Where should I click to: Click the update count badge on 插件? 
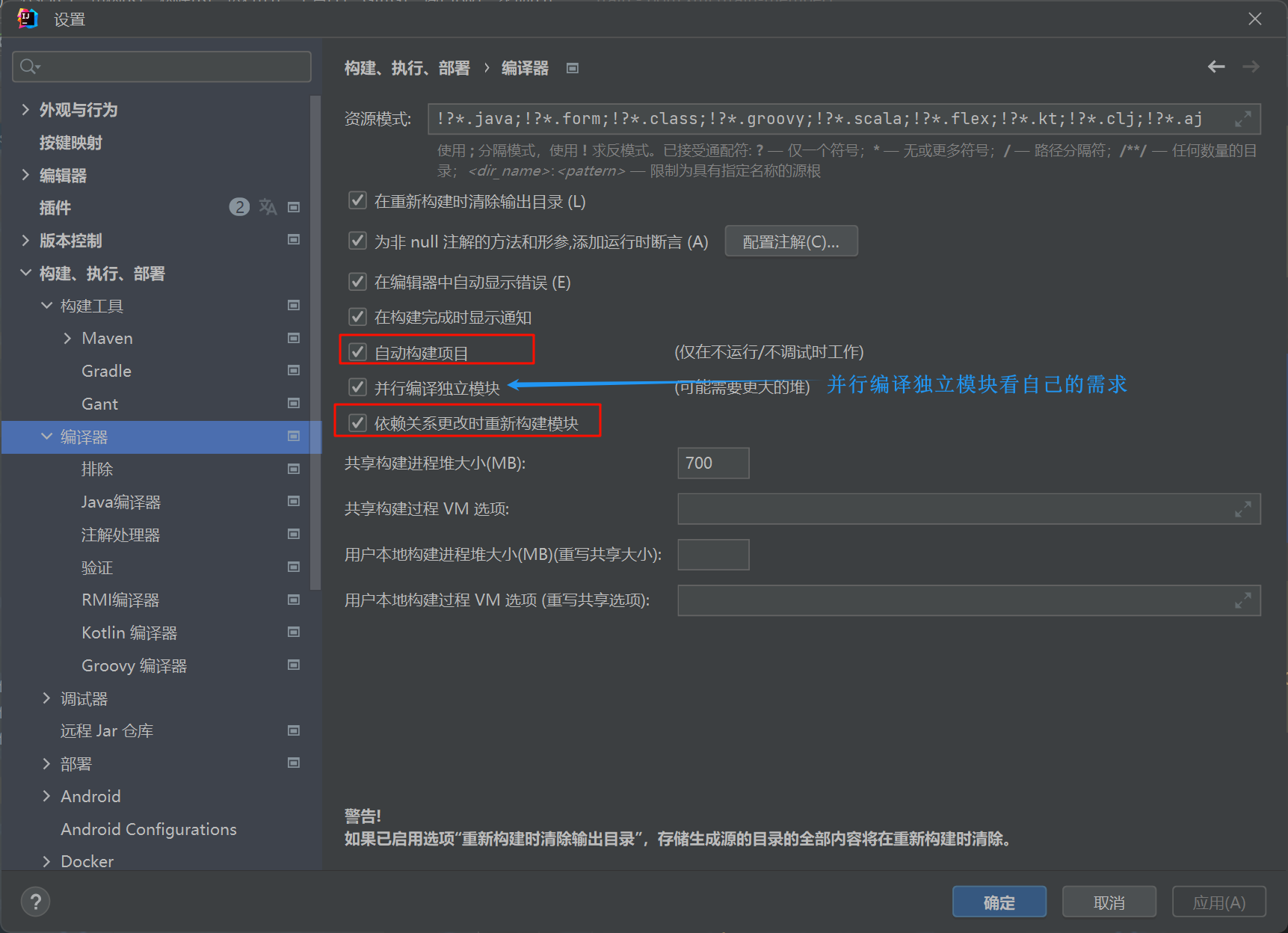[x=239, y=207]
